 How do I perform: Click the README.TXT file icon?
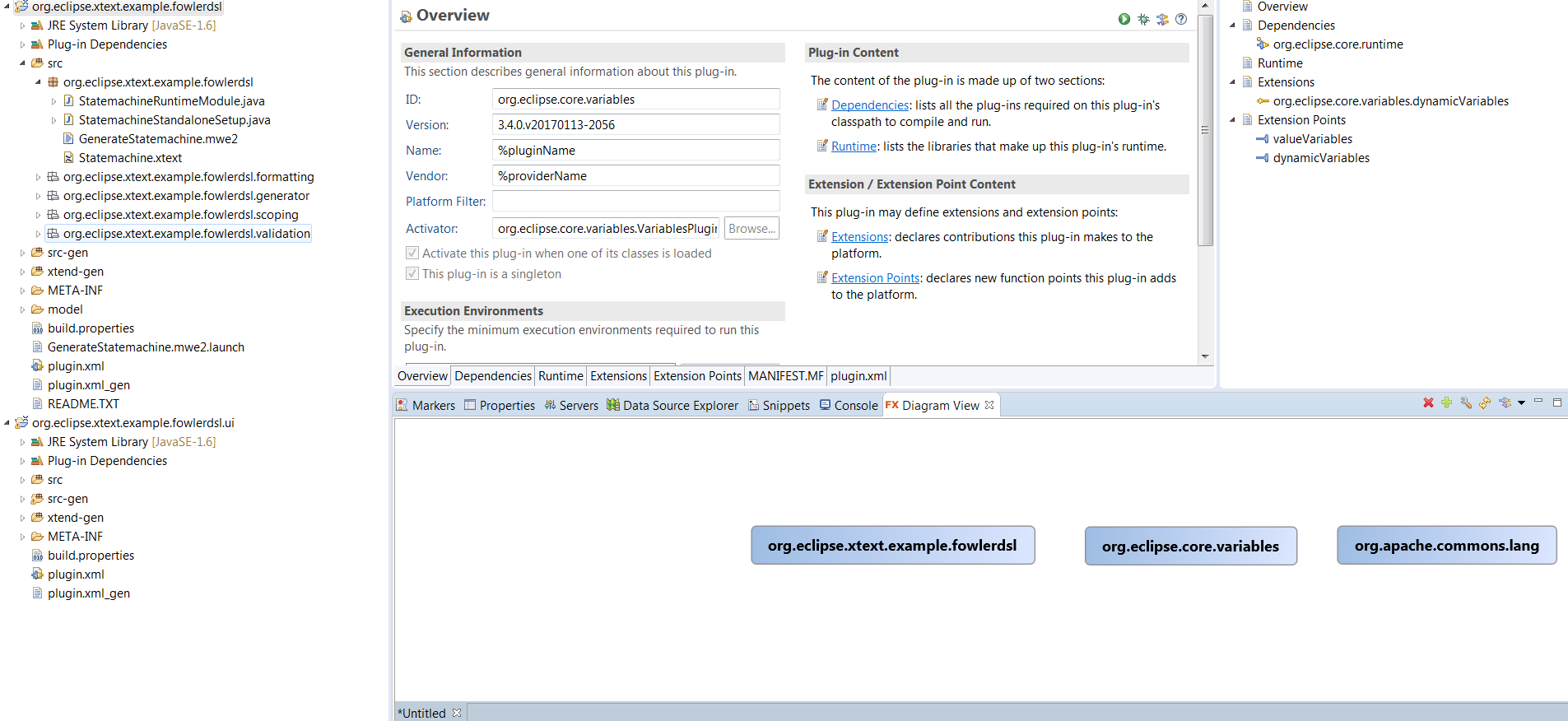37,403
